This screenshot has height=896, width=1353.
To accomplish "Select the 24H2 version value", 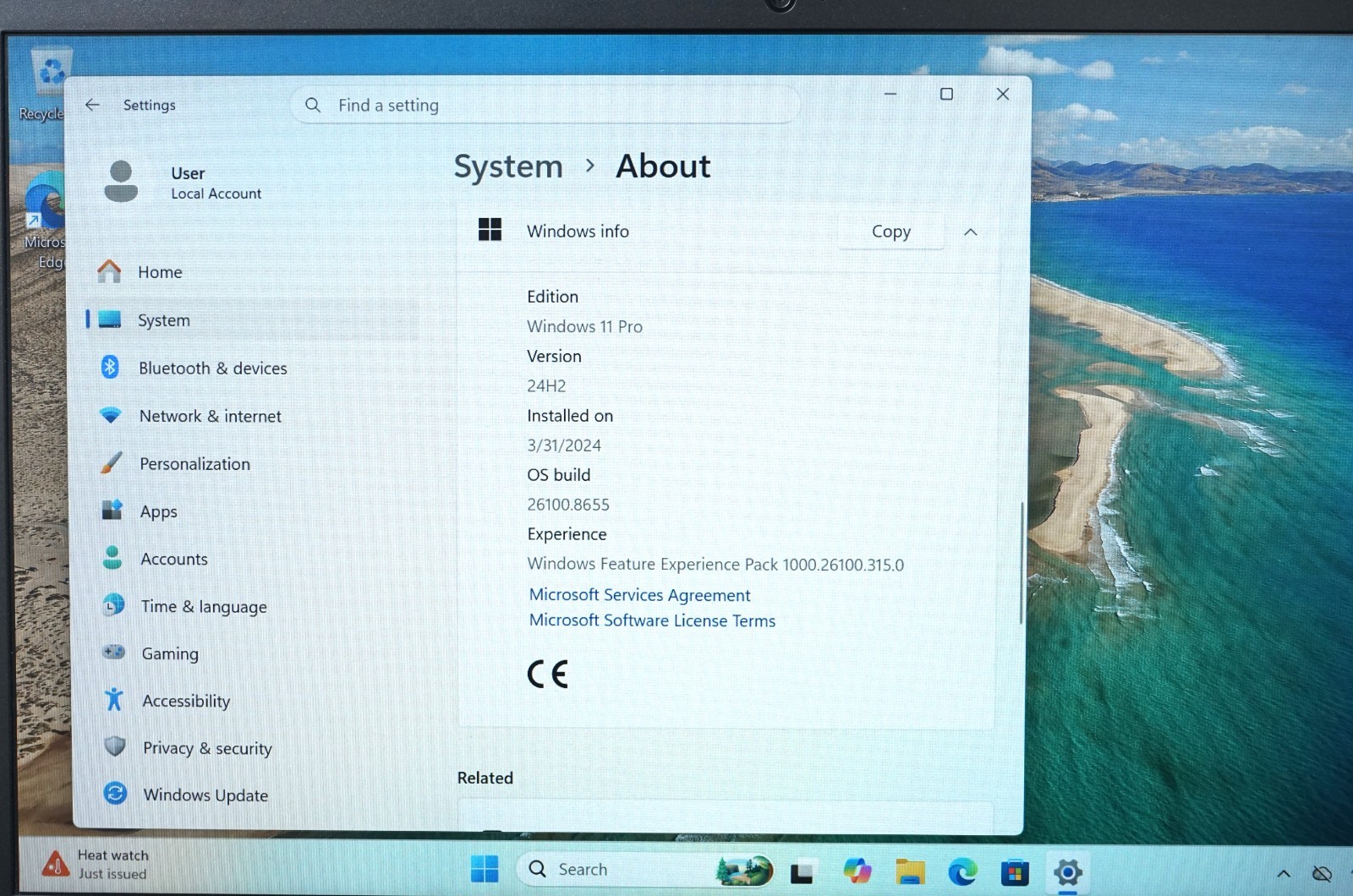I will 546,385.
